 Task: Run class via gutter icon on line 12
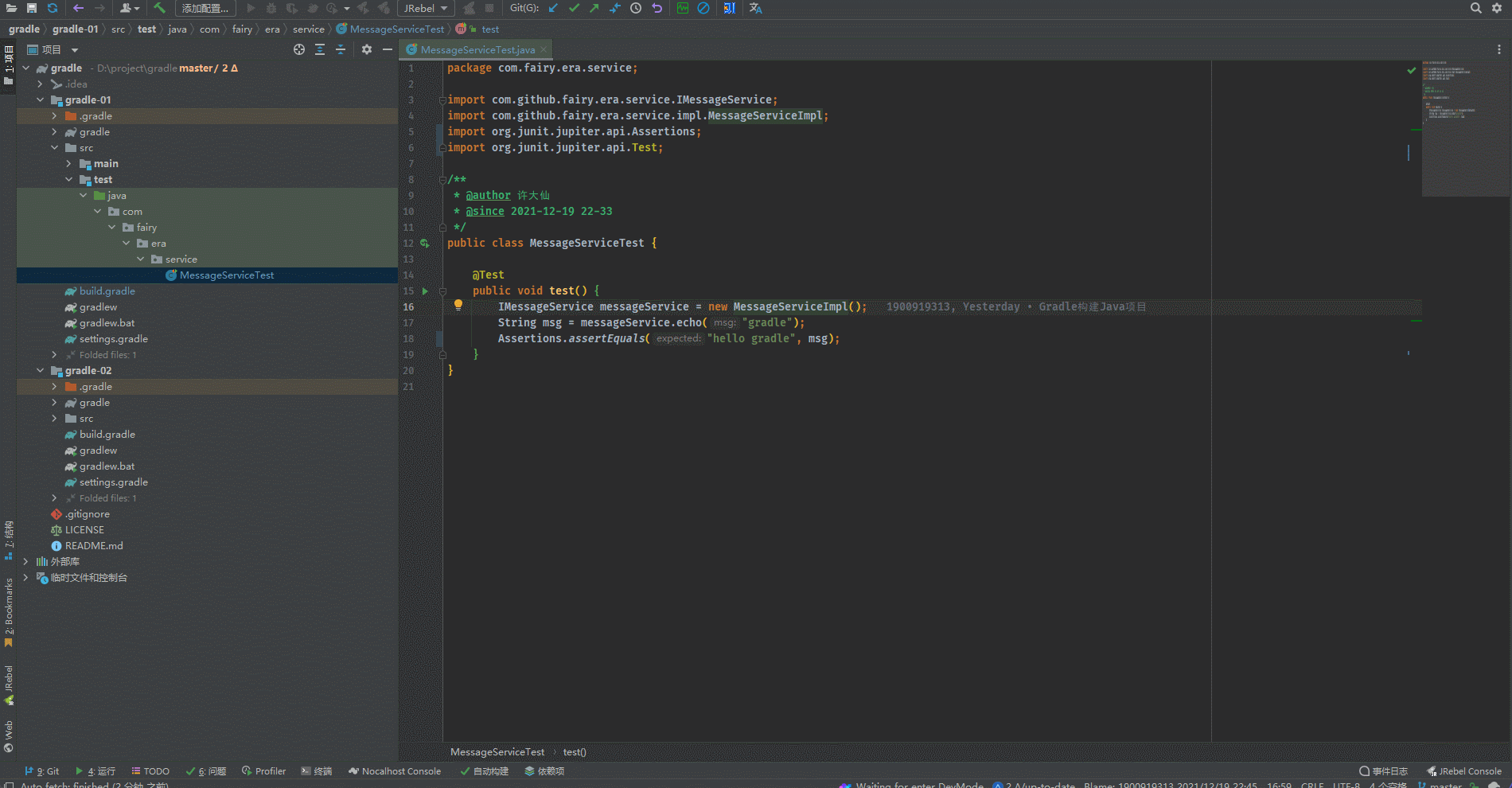coord(425,244)
